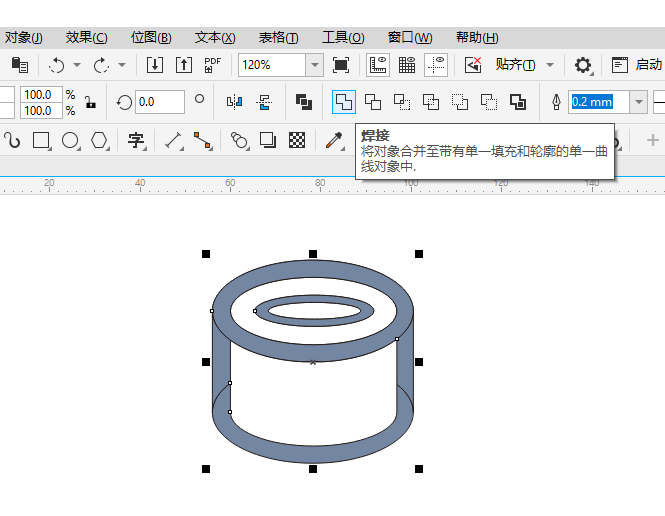
Task: Click the Mirror horizontally icon
Action: (235, 102)
